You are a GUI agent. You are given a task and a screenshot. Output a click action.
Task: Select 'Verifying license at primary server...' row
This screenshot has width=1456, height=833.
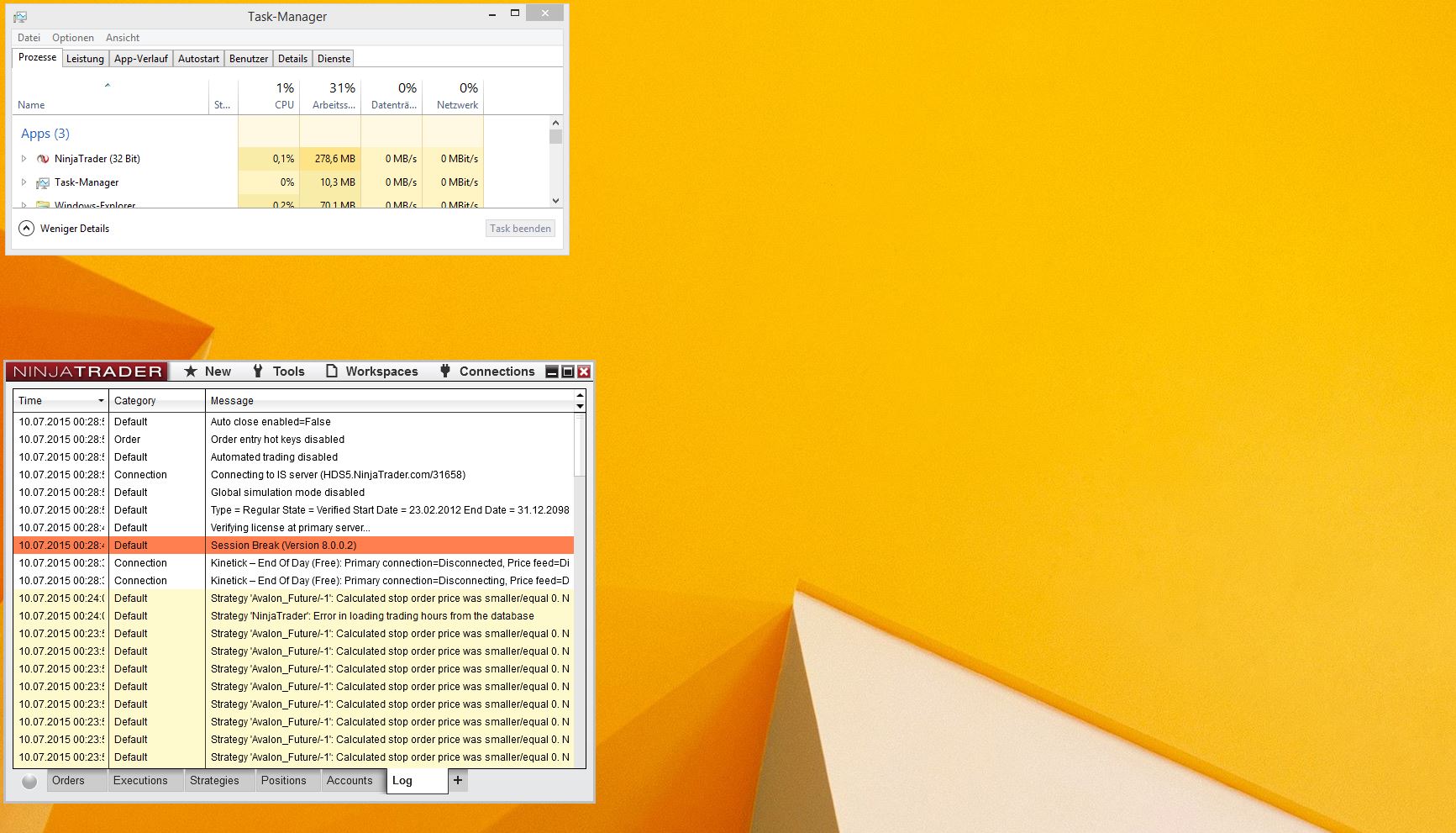point(293,528)
